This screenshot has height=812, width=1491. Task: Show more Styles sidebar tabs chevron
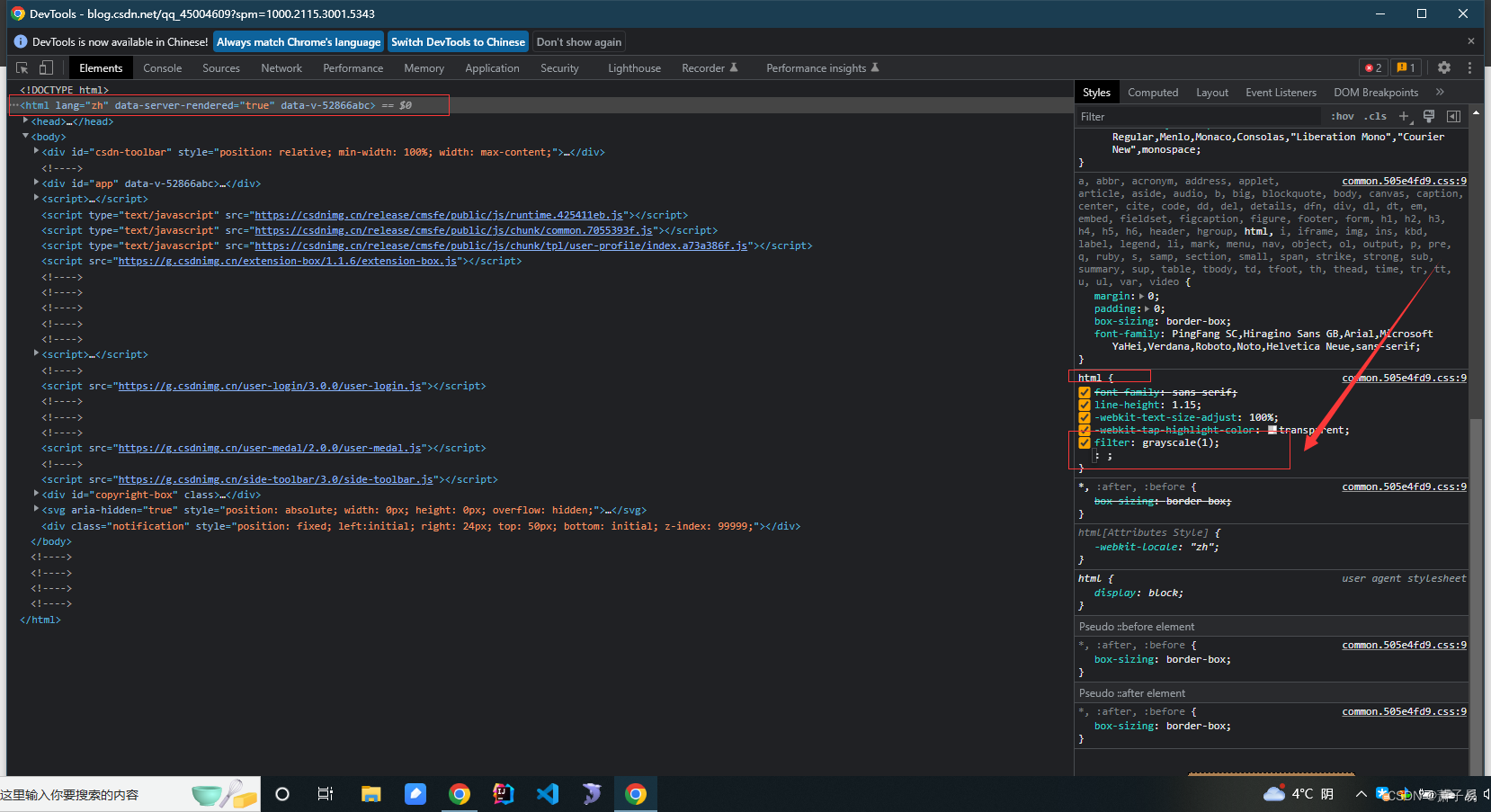[1440, 92]
